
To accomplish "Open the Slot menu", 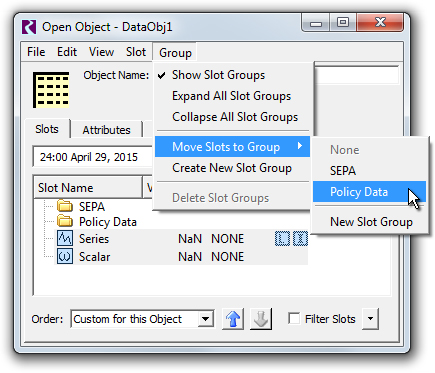I will tap(136, 52).
